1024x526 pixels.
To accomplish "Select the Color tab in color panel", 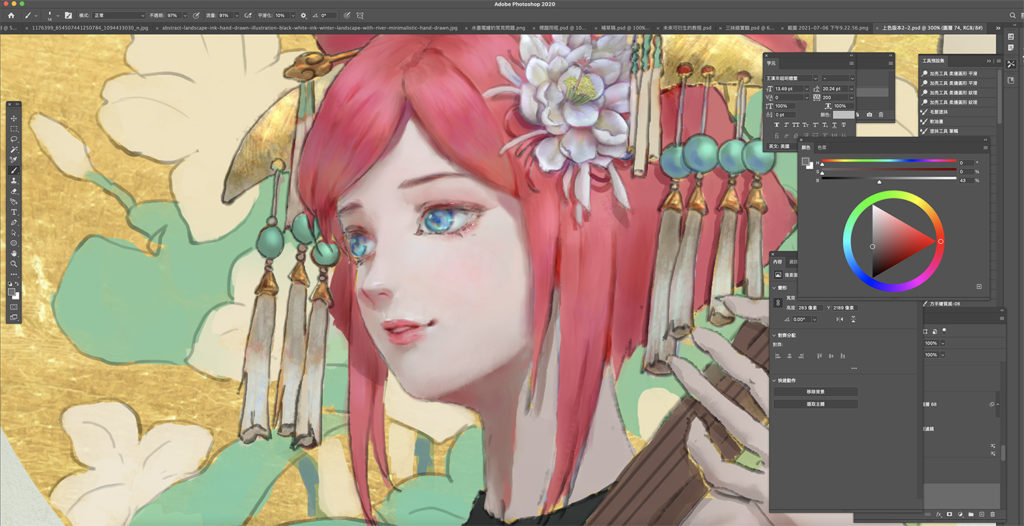I will coord(808,147).
